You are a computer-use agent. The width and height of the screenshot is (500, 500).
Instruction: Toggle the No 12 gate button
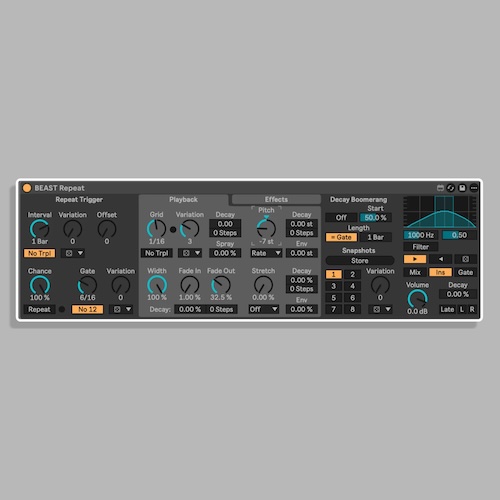(x=87, y=310)
